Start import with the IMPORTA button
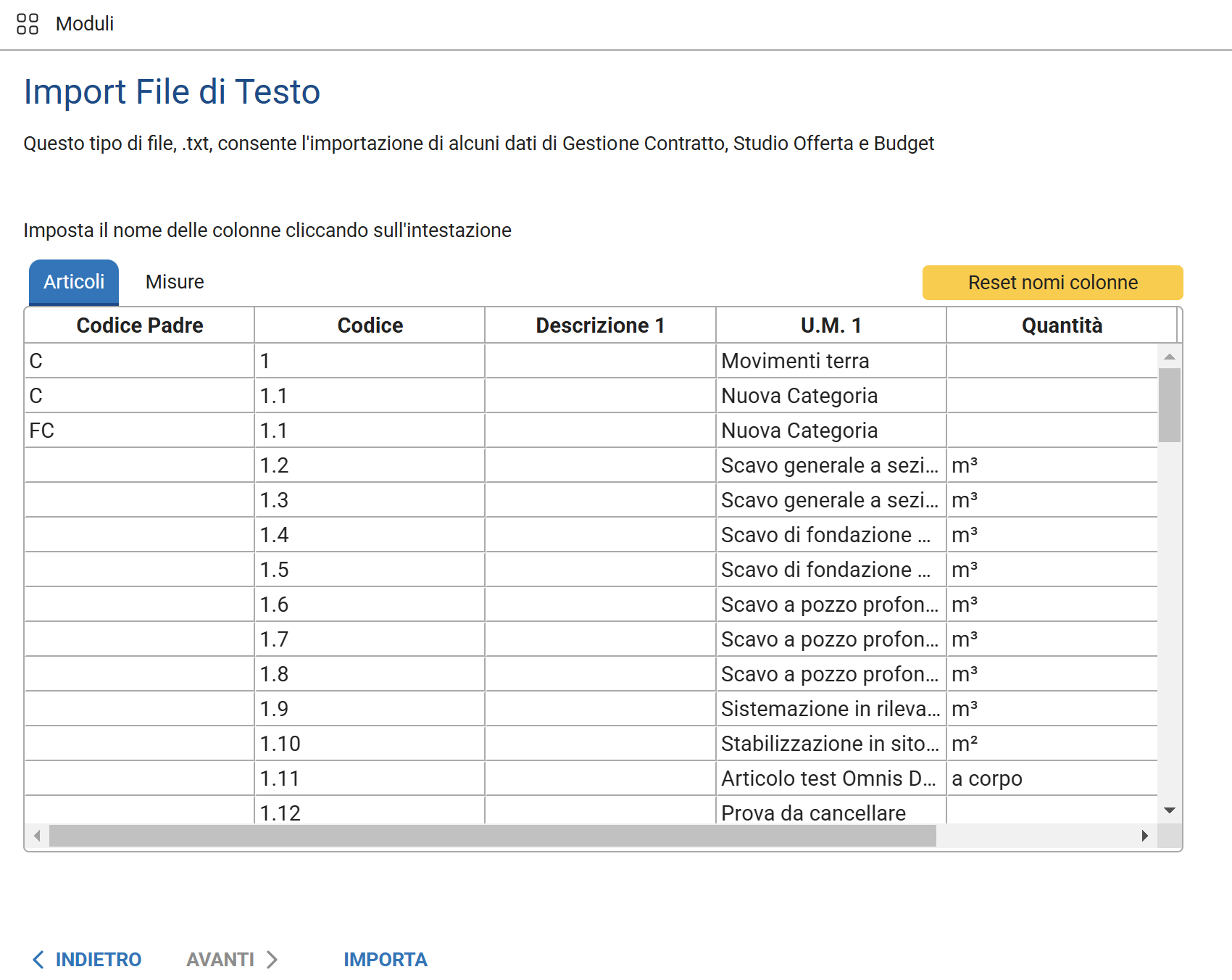Image resolution: width=1232 pixels, height=980 pixels. 386,960
